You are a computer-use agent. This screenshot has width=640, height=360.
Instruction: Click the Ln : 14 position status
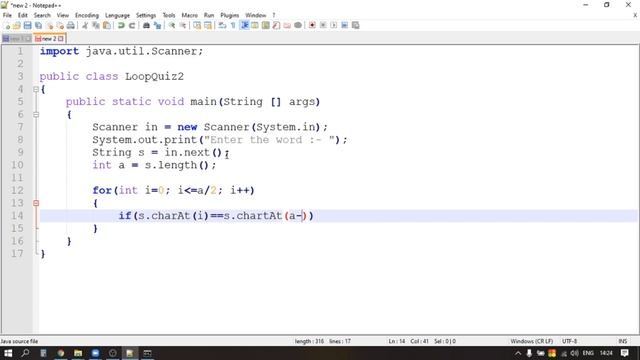click(x=396, y=341)
